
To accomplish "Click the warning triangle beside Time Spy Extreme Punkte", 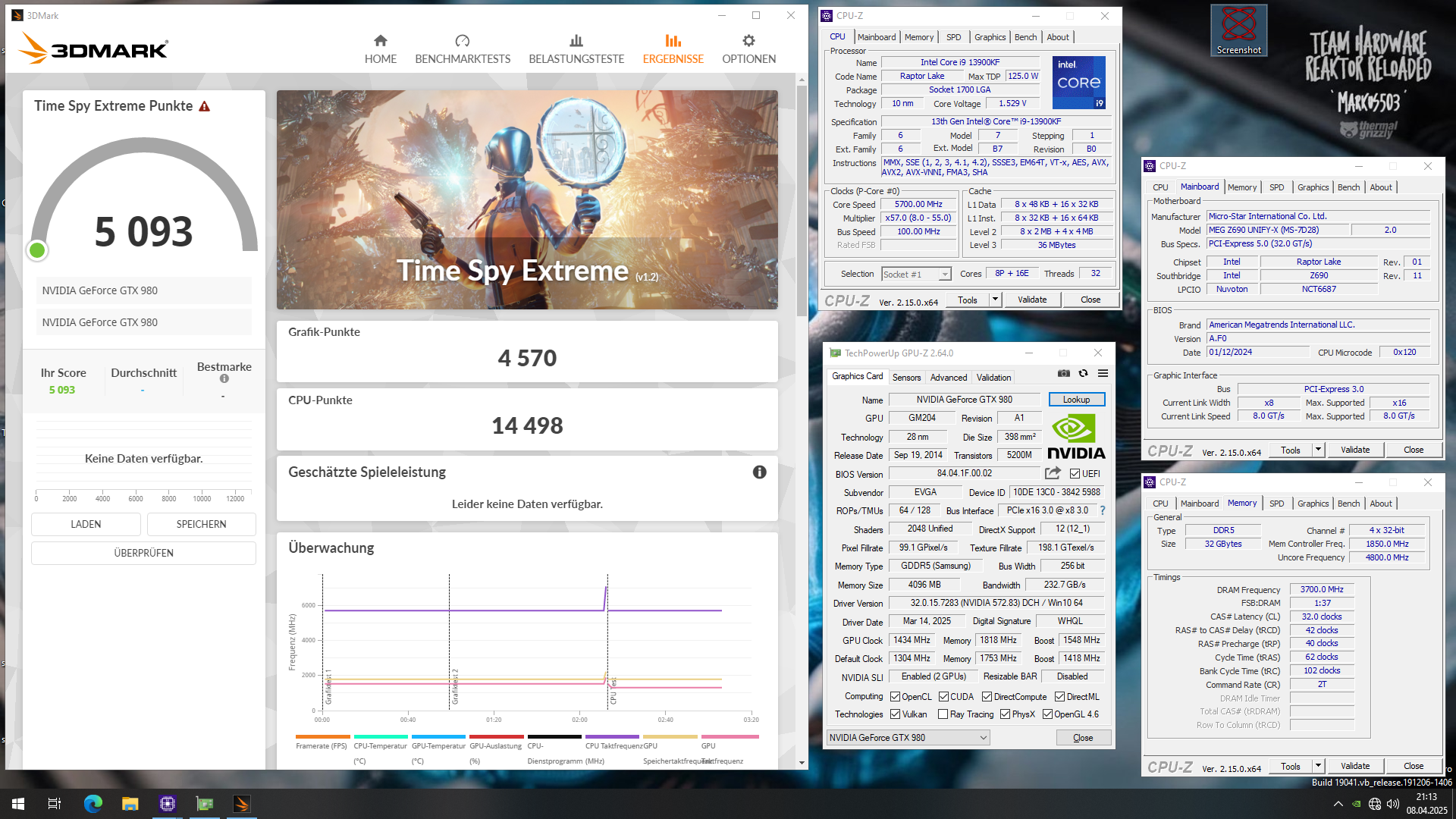I will 205,106.
